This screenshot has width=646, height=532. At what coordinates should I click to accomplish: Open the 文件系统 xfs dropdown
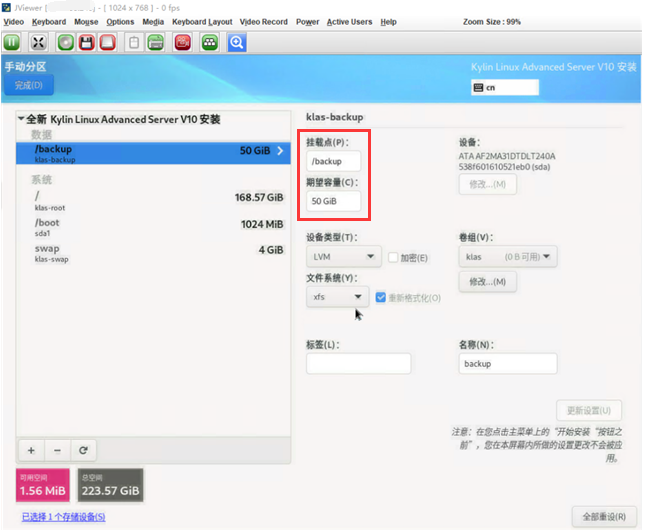pos(337,297)
